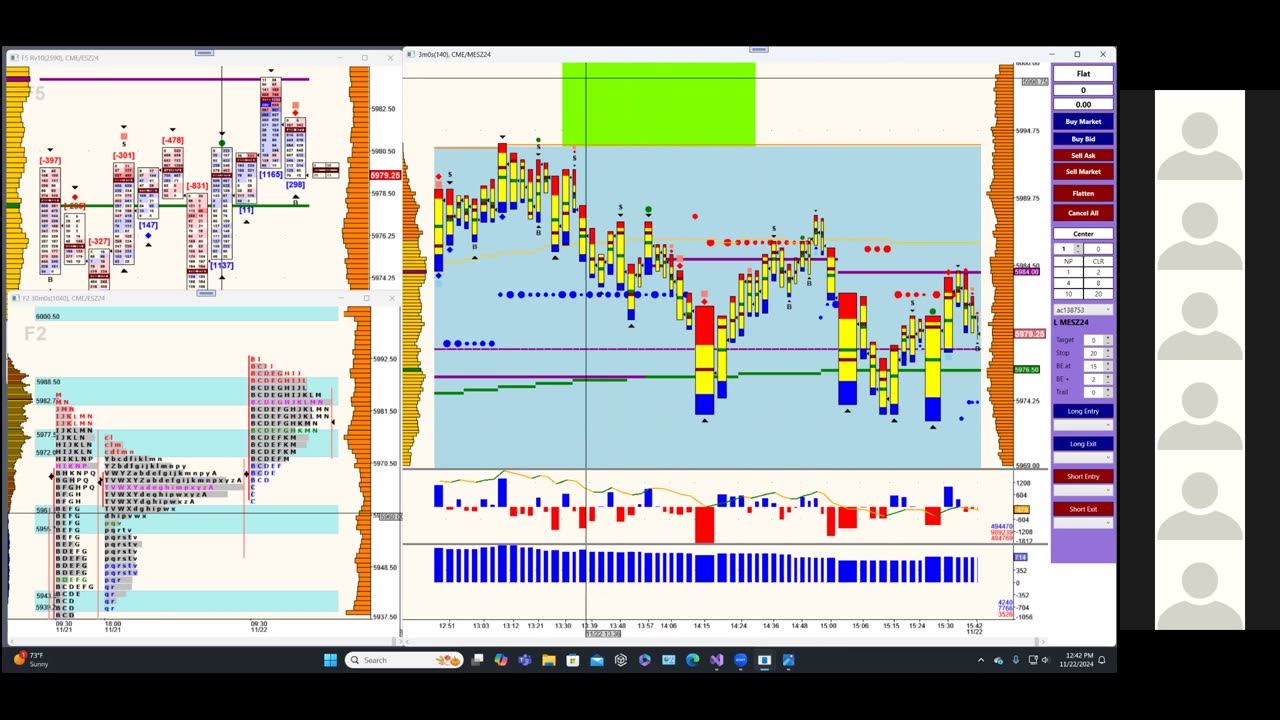
Task: Select quantity preset 10
Action: [1067, 294]
